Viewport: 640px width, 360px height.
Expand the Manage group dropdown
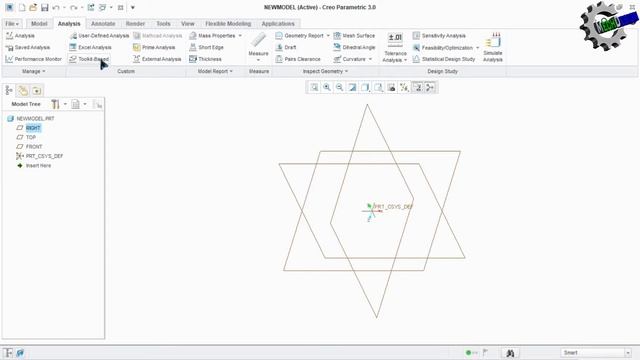(33, 71)
